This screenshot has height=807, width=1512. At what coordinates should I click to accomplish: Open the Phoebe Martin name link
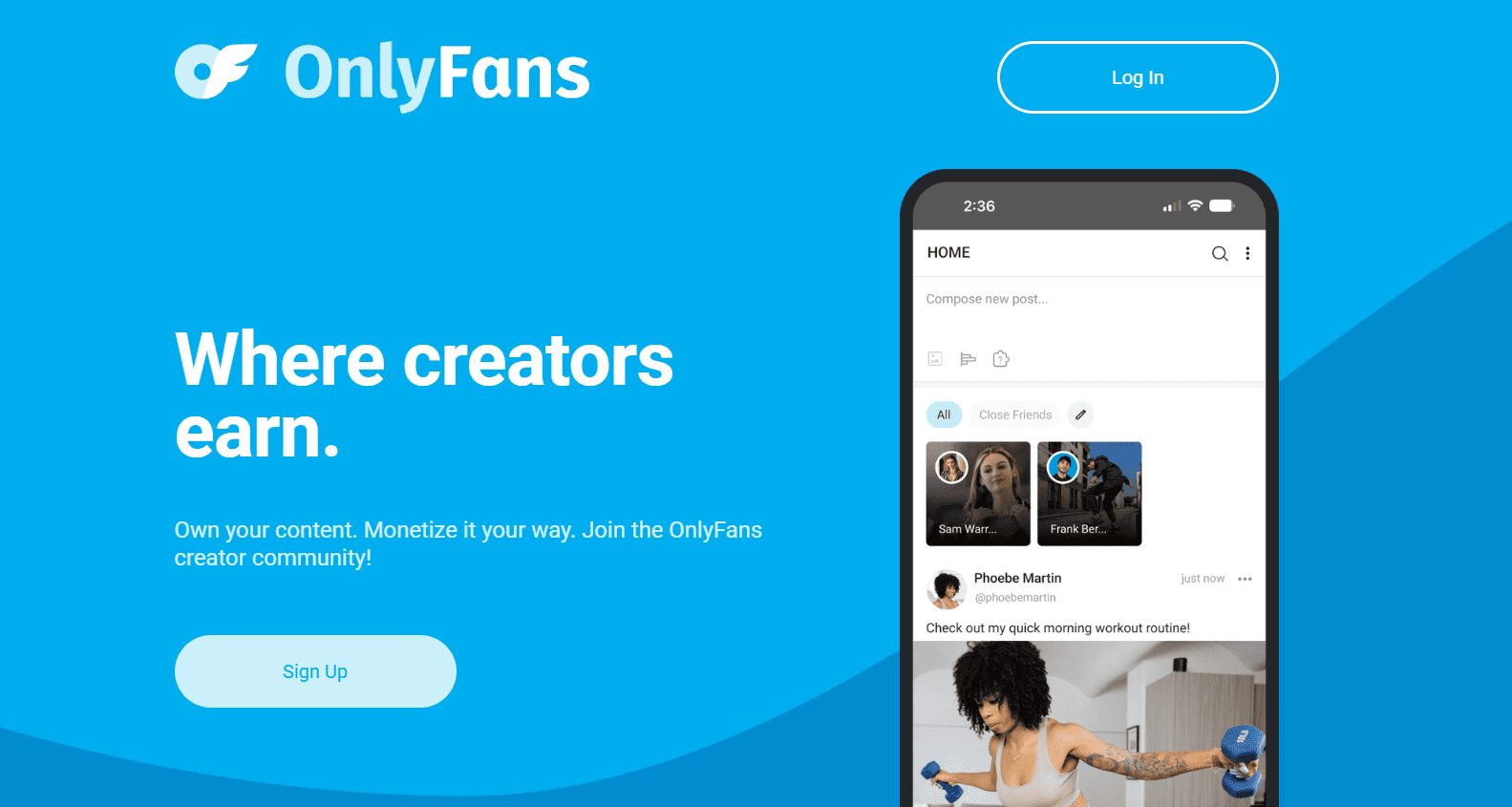pos(1017,578)
